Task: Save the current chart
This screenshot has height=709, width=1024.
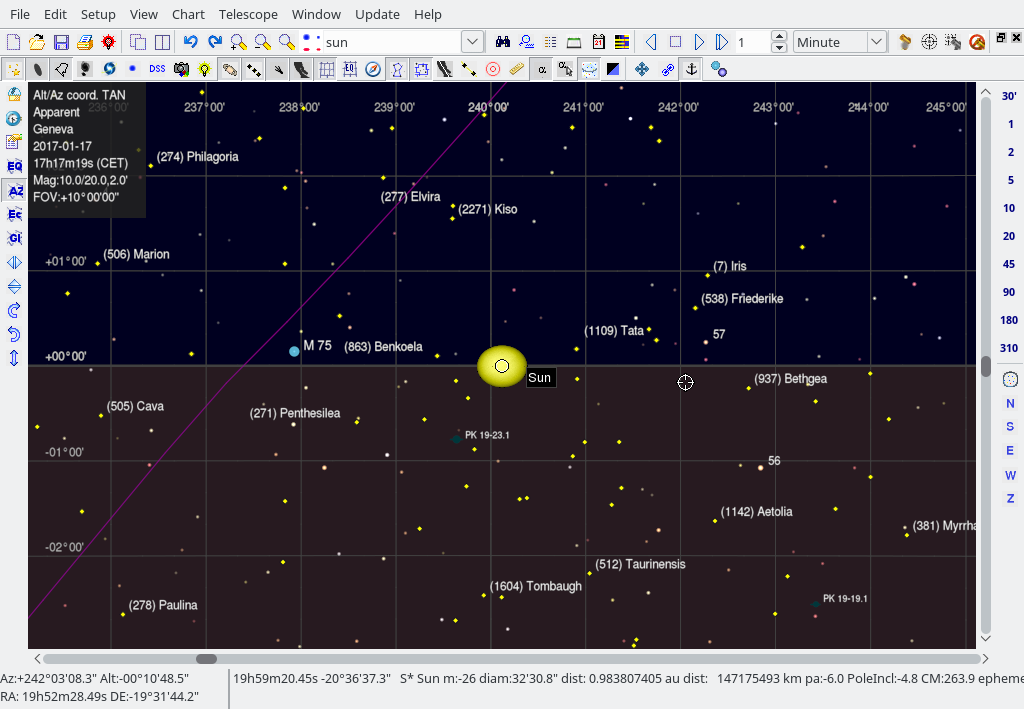Action: tap(61, 42)
